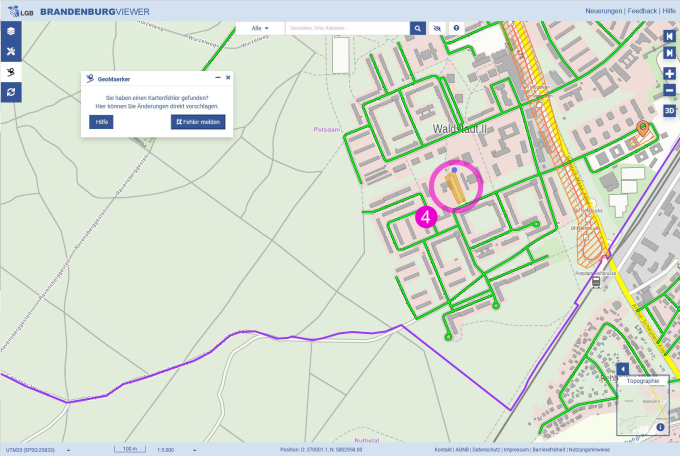The width and height of the screenshot is (680, 456).
Task: Open the AGNB footer link
Action: click(x=462, y=450)
